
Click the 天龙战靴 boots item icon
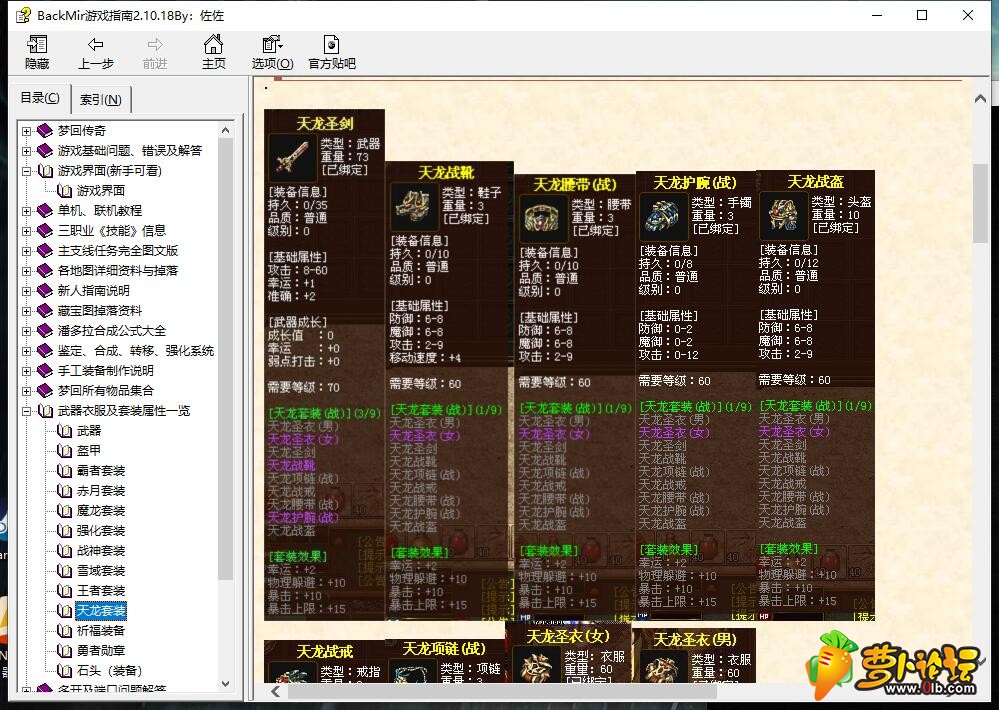(x=414, y=206)
